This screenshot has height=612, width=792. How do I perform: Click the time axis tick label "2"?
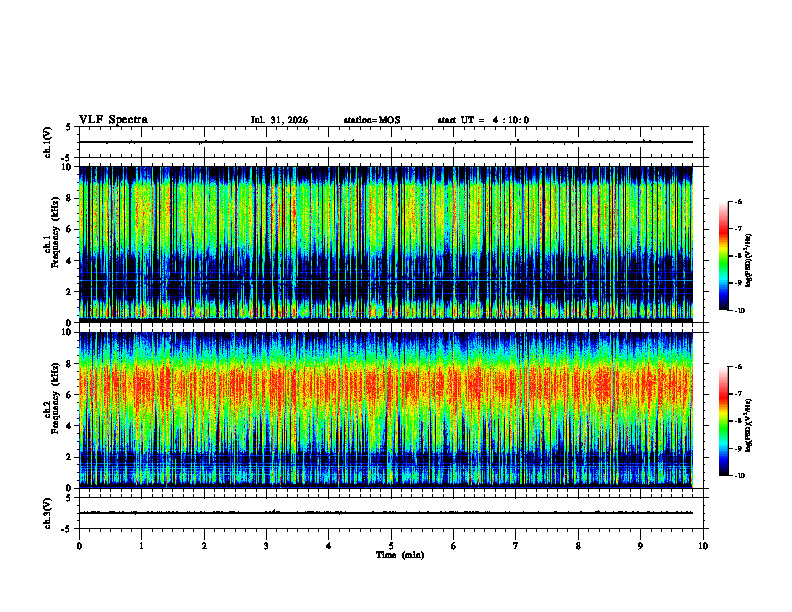point(204,546)
